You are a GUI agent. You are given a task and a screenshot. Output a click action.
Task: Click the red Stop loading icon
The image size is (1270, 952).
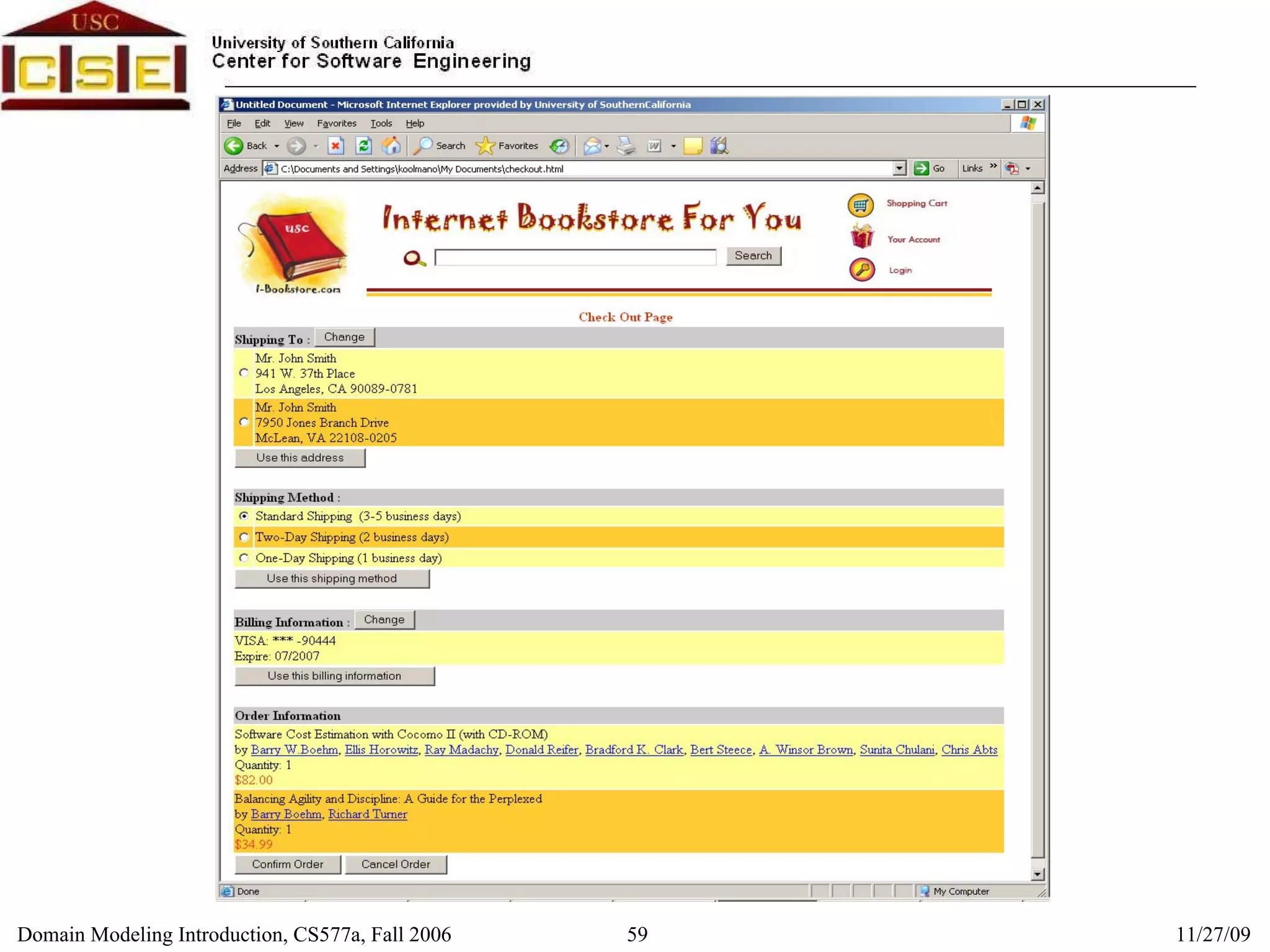335,146
